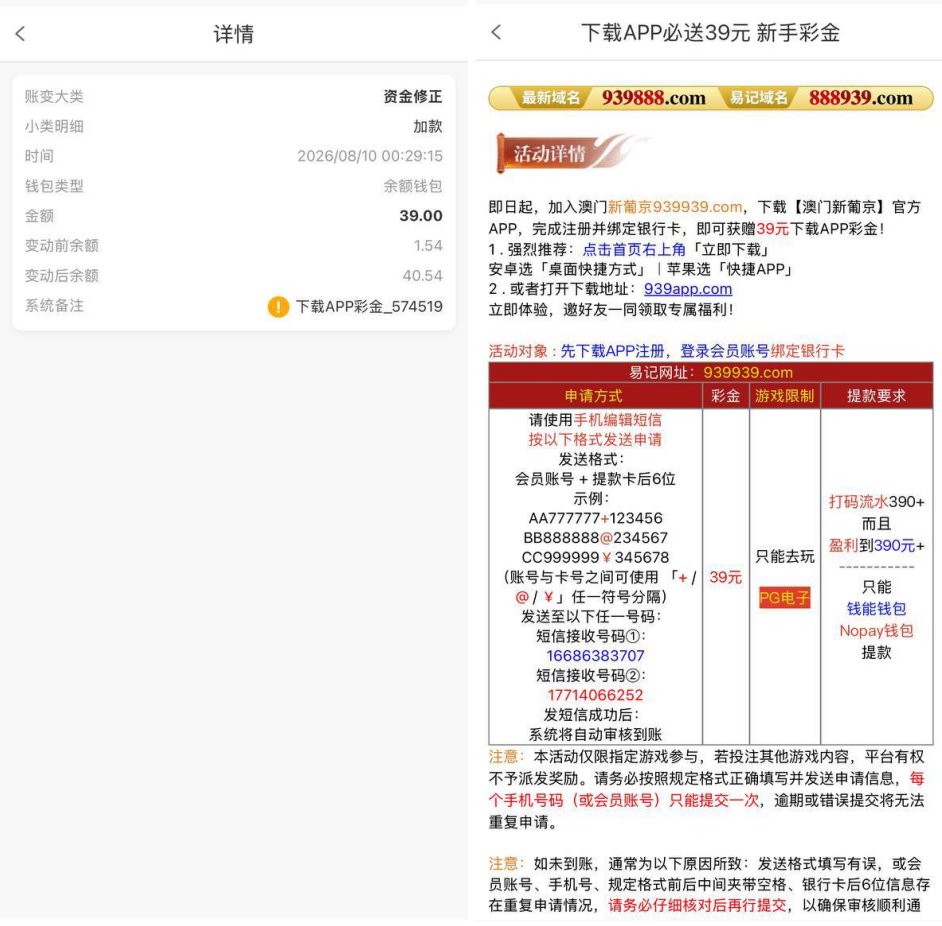Select the 易记网址: 939939.com table row

coord(711,373)
